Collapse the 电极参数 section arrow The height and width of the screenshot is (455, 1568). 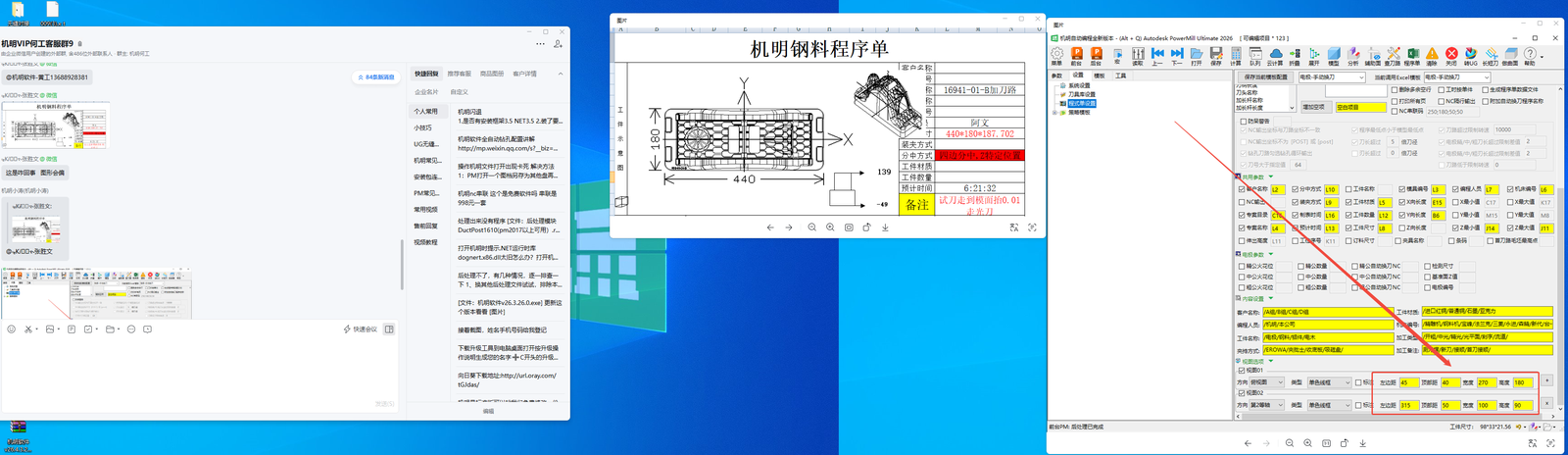tap(1271, 254)
